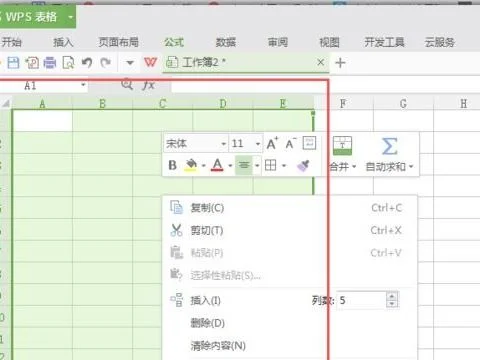Click the Print icon
Screen dimensions: 480x360
click(x=50, y=63)
